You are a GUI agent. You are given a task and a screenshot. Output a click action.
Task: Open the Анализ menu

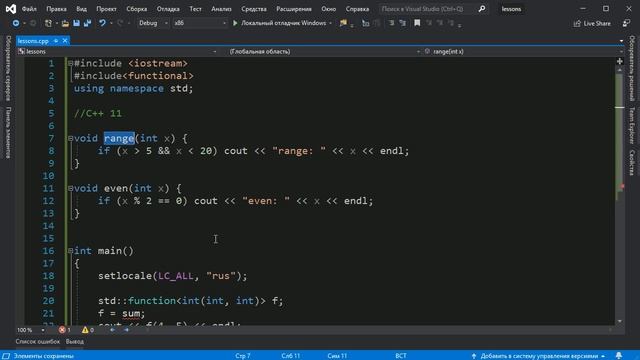(221, 9)
